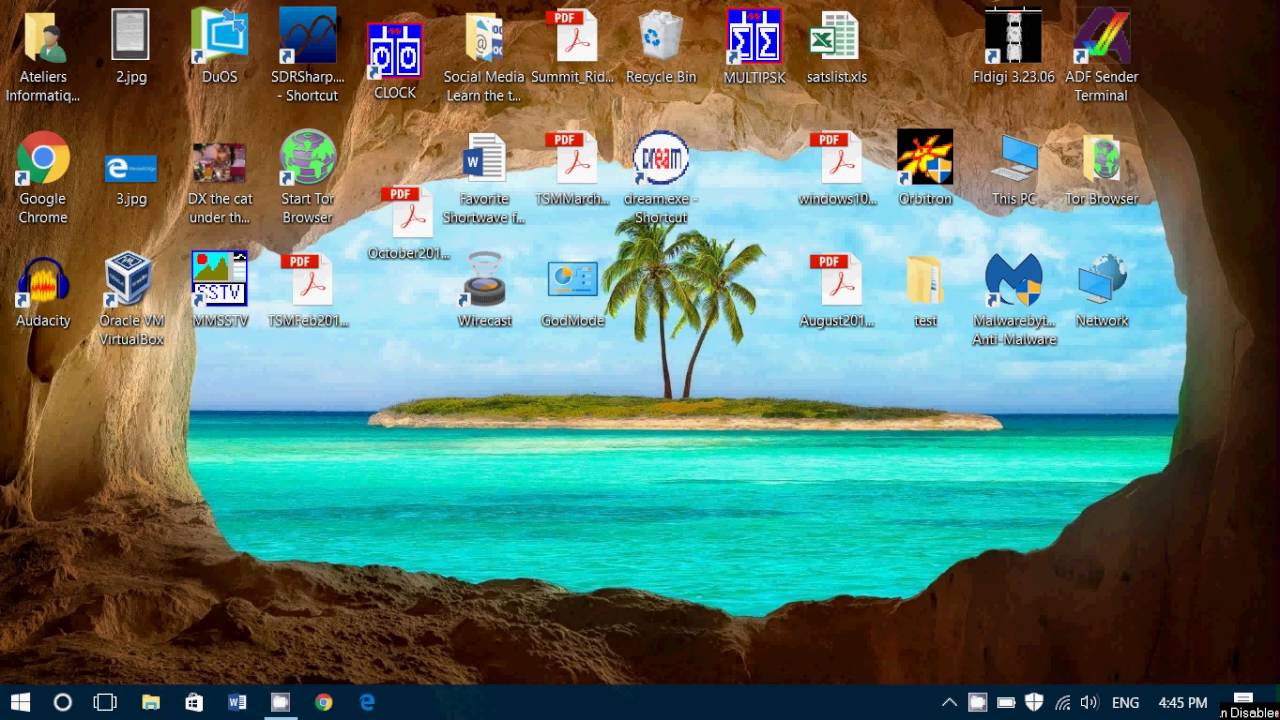The height and width of the screenshot is (720, 1280).
Task: Open the Social Media Learn folder
Action: tap(484, 38)
